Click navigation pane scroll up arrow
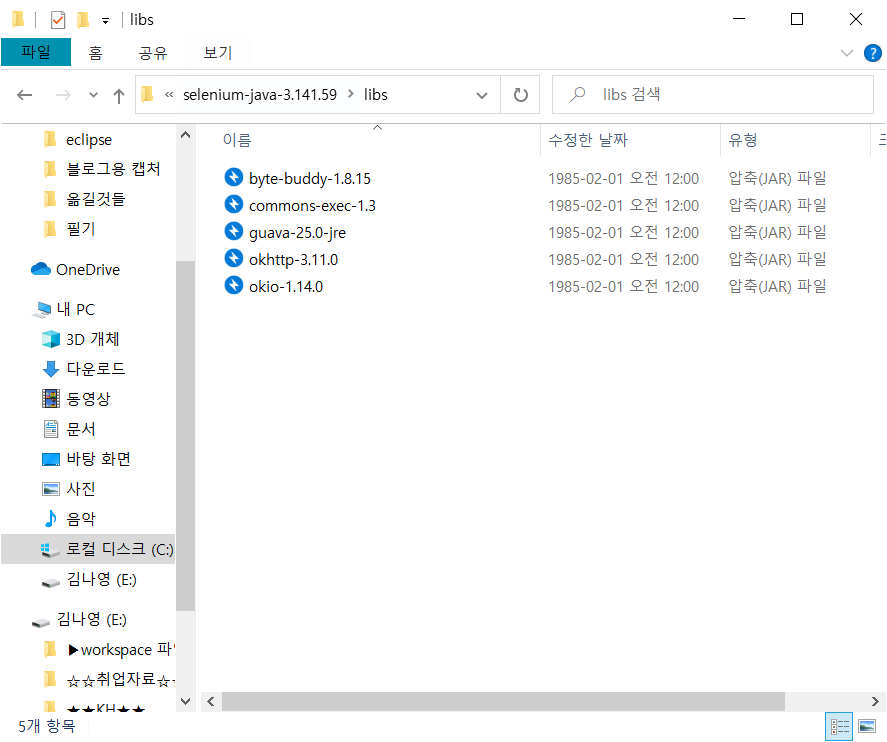This screenshot has width=887, height=742. point(185,135)
